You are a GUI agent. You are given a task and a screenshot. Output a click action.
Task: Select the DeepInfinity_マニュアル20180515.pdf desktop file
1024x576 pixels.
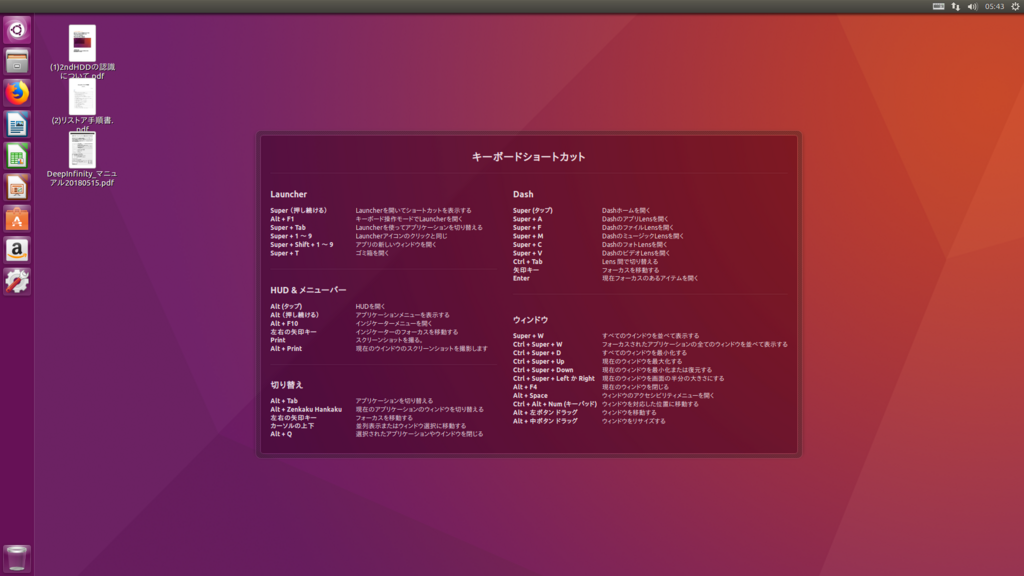click(82, 159)
